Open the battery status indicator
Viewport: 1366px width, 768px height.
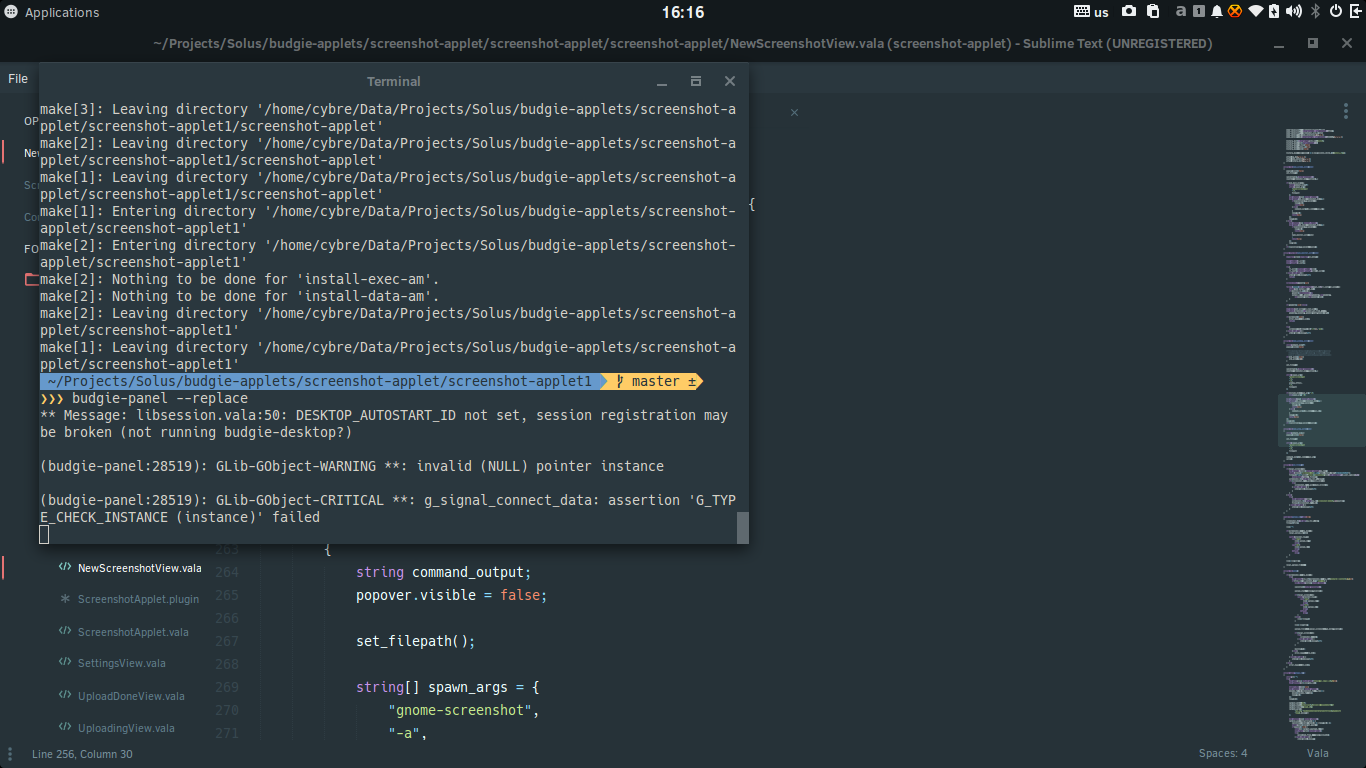coord(1274,12)
